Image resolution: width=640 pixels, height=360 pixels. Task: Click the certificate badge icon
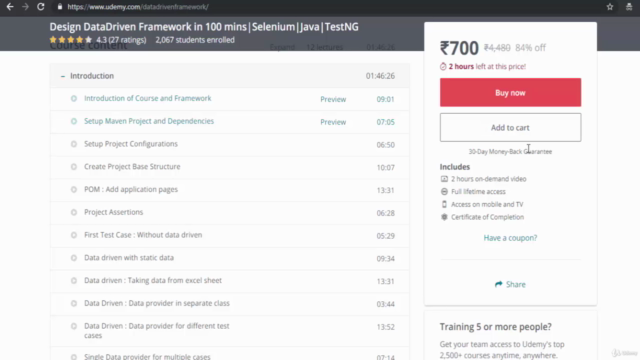tap(444, 217)
